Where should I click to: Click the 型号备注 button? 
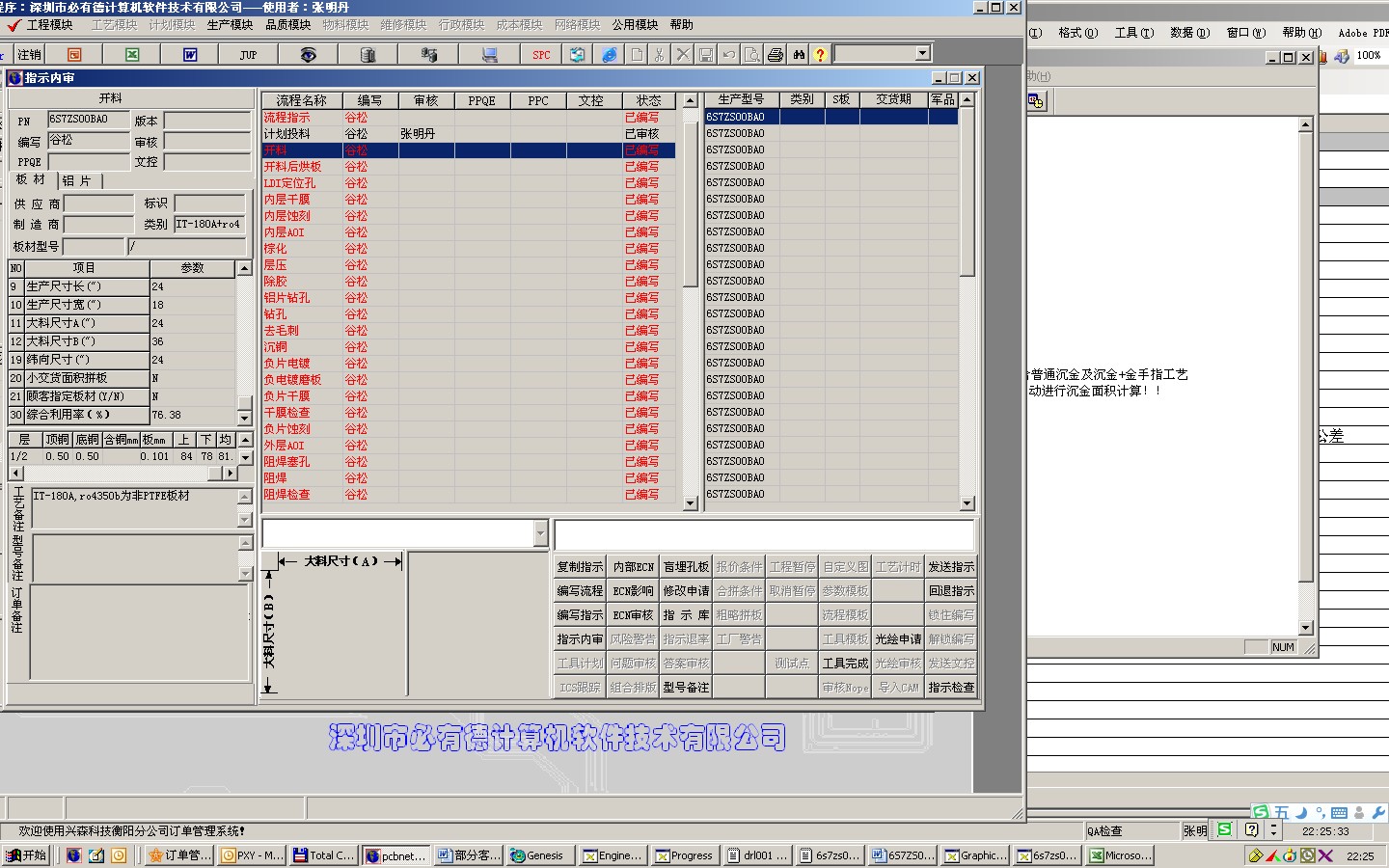[686, 688]
